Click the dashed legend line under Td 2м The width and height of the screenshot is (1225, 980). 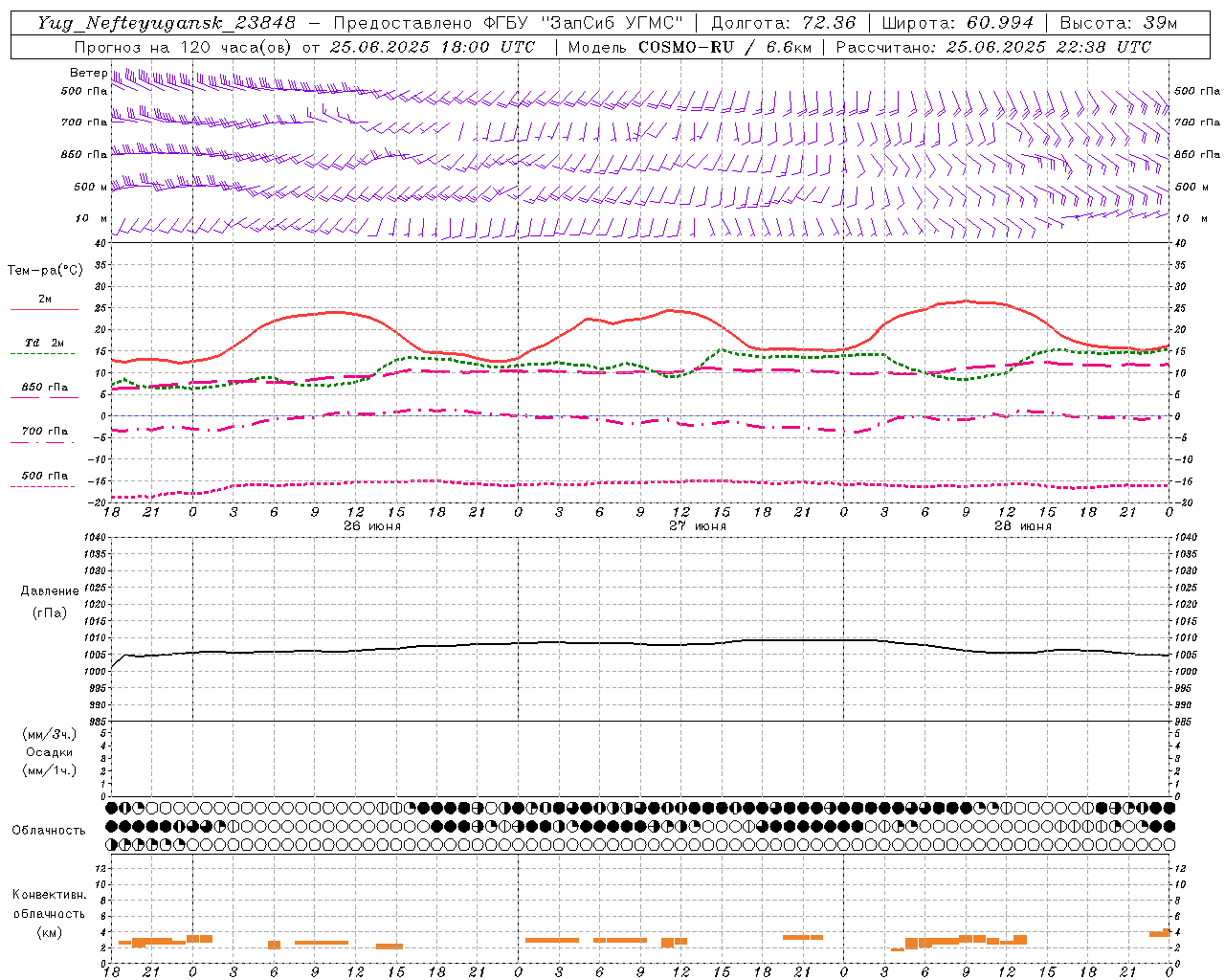click(43, 354)
